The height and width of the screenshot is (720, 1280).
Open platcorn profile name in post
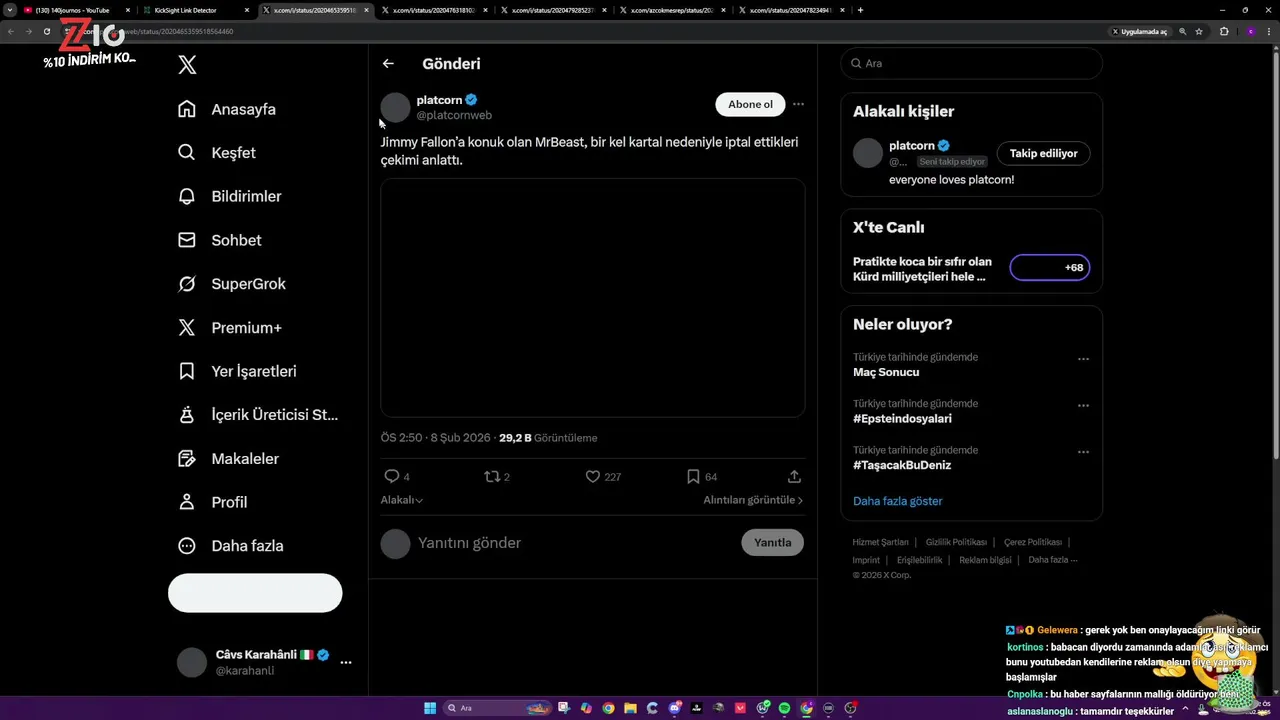click(x=439, y=100)
